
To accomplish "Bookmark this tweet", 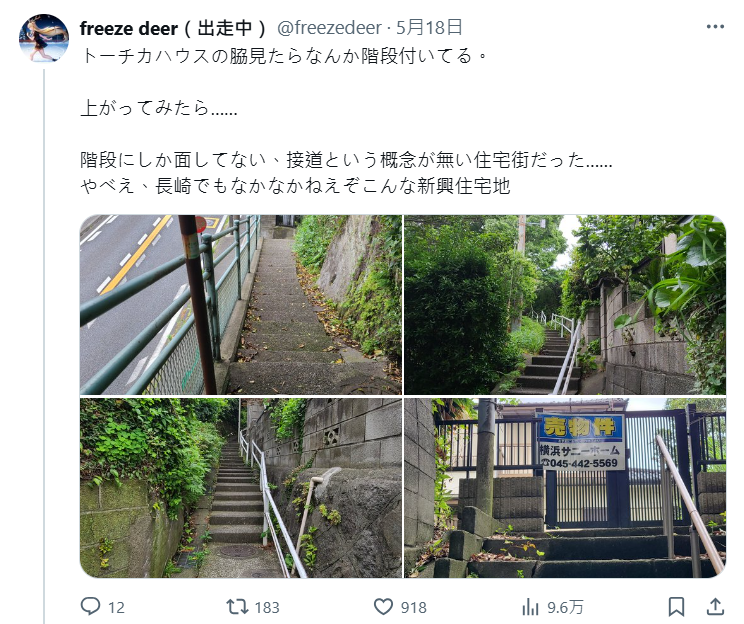I will tap(676, 607).
